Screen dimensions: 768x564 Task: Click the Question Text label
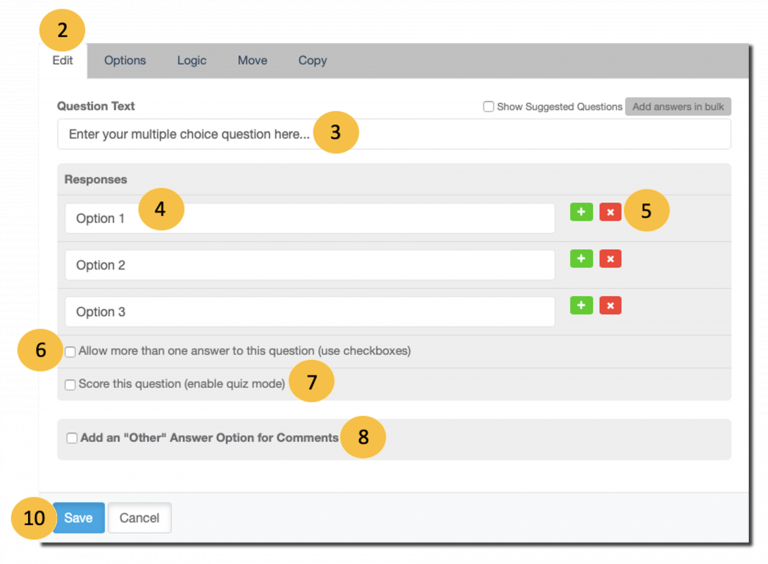[96, 106]
